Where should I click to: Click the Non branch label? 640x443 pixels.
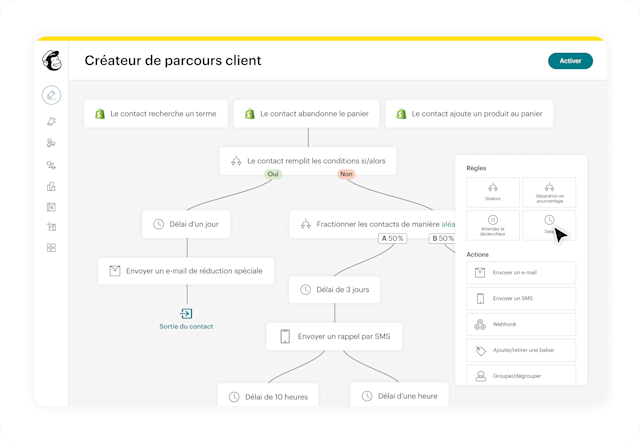pyautogui.click(x=346, y=174)
